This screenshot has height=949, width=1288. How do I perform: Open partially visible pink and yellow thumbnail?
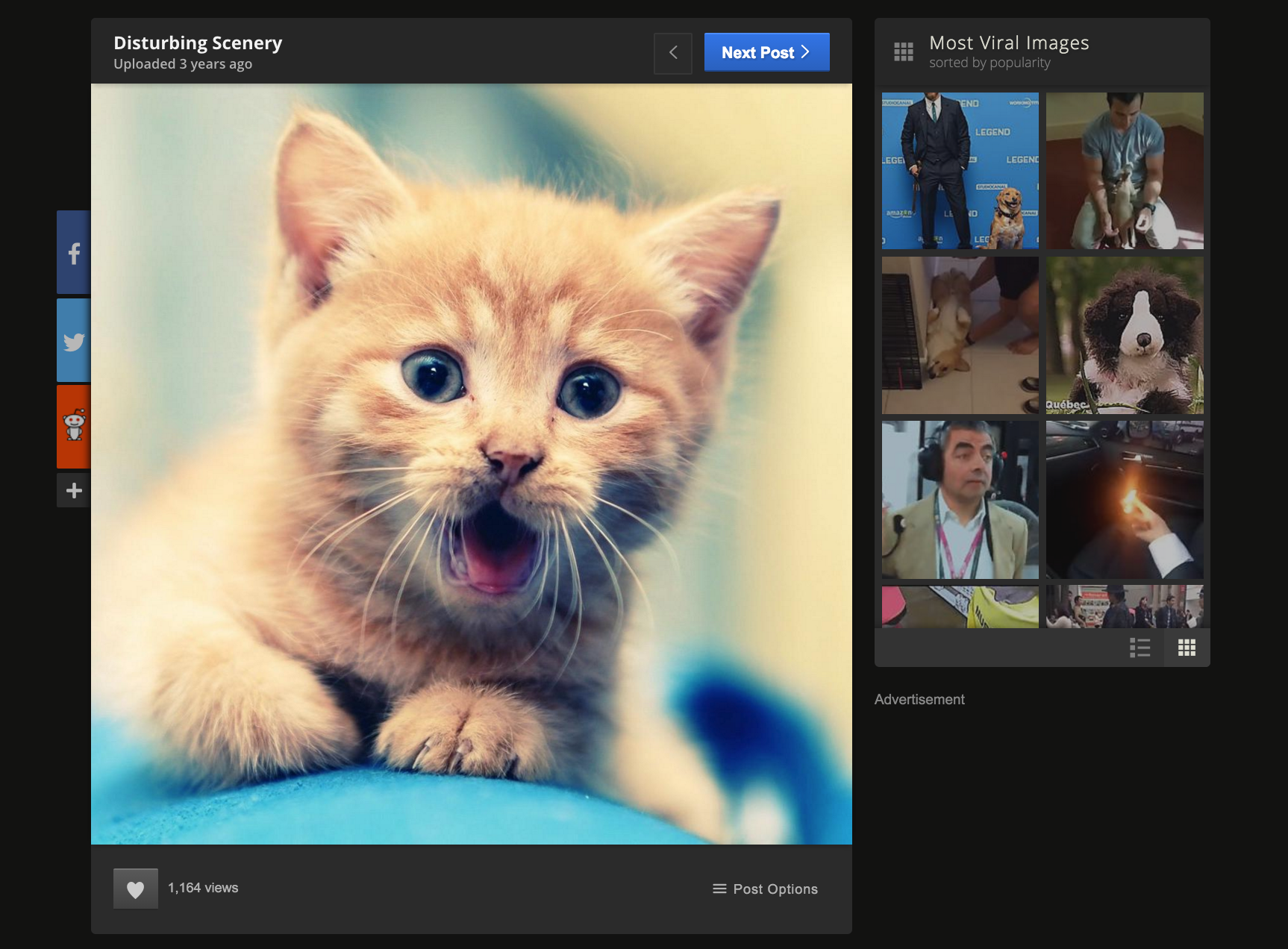click(x=960, y=607)
